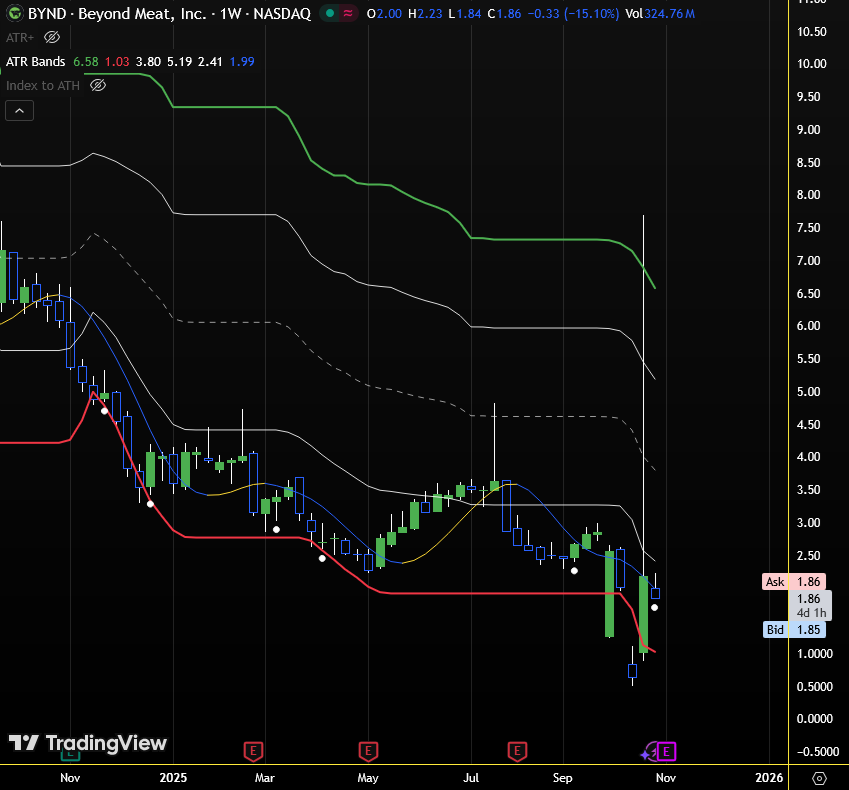Click ATR Bands value 2.41
849x790 pixels.
point(210,62)
